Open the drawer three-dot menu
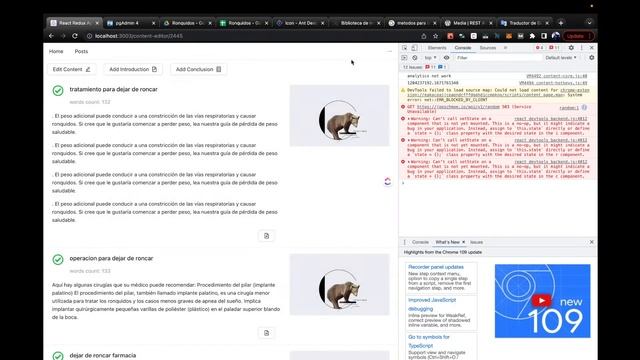The height and width of the screenshot is (360, 640). pos(404,242)
